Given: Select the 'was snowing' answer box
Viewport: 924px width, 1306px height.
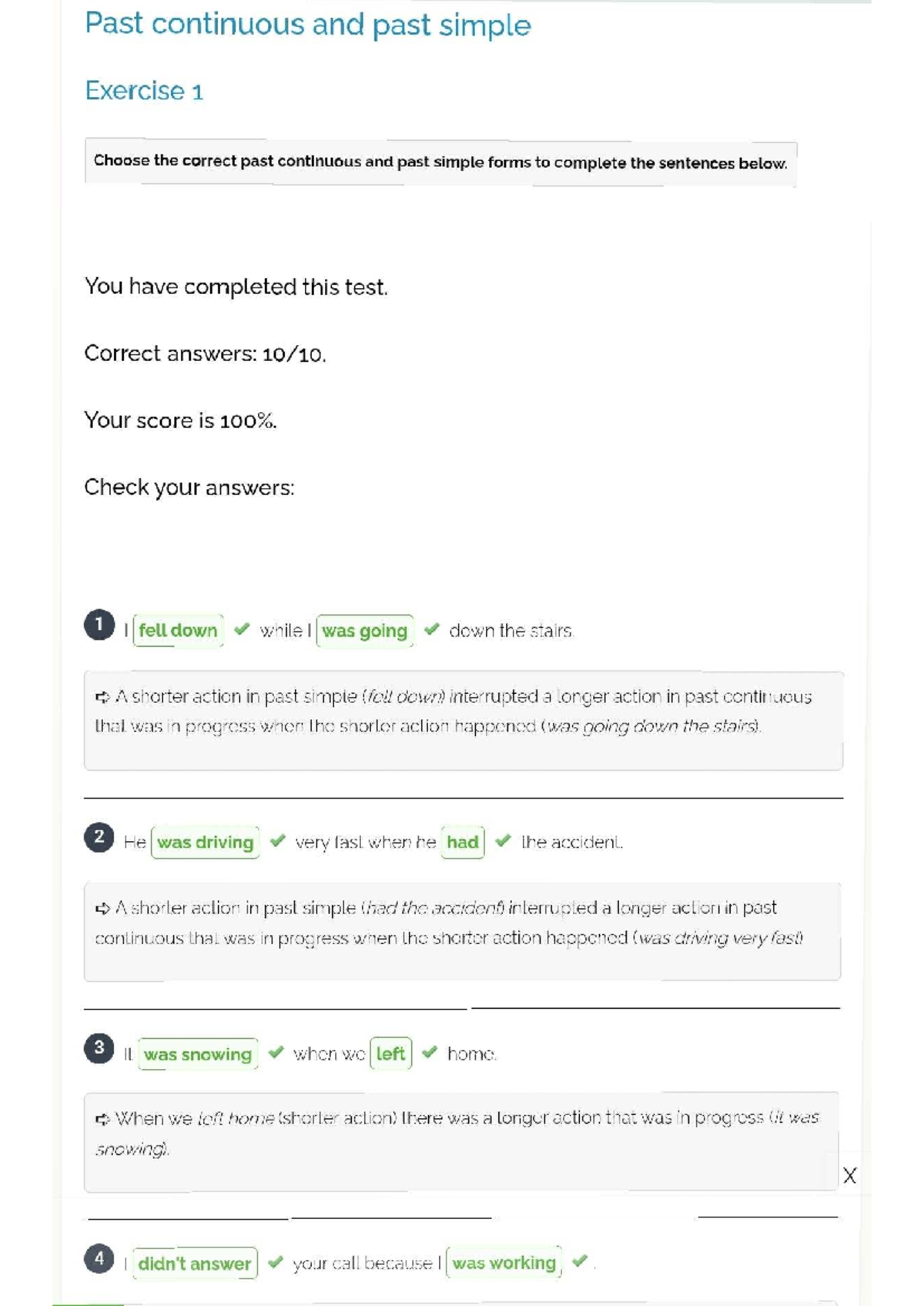Looking at the screenshot, I should [198, 1054].
